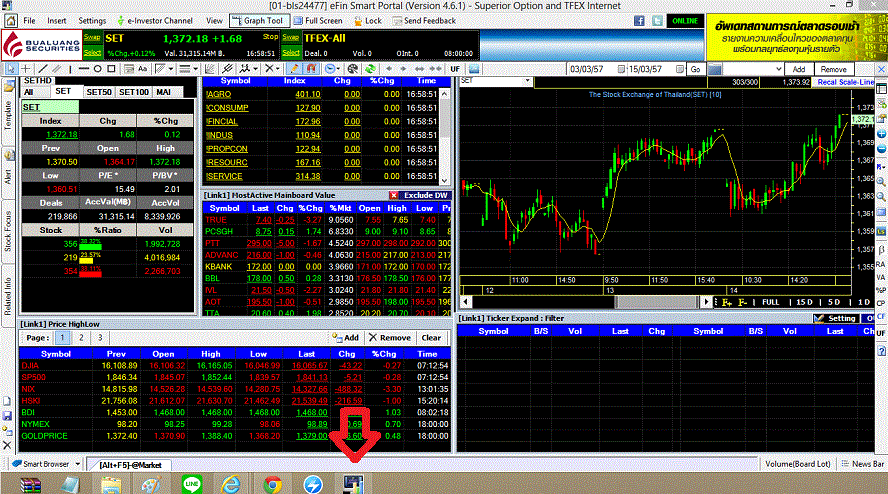Viewport: 888px width, 494px height.
Task: Open the start date 03/03/57 calendar picker
Action: 622,69
